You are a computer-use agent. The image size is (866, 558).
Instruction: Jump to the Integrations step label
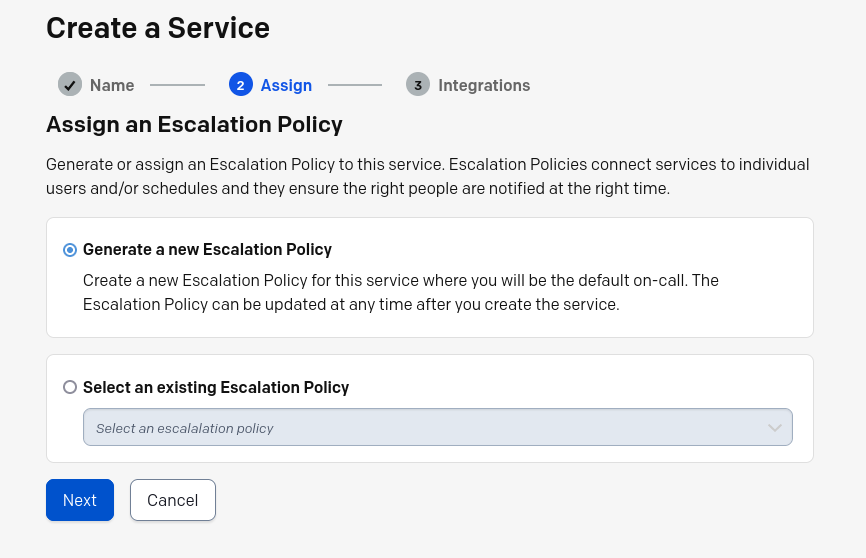(484, 85)
